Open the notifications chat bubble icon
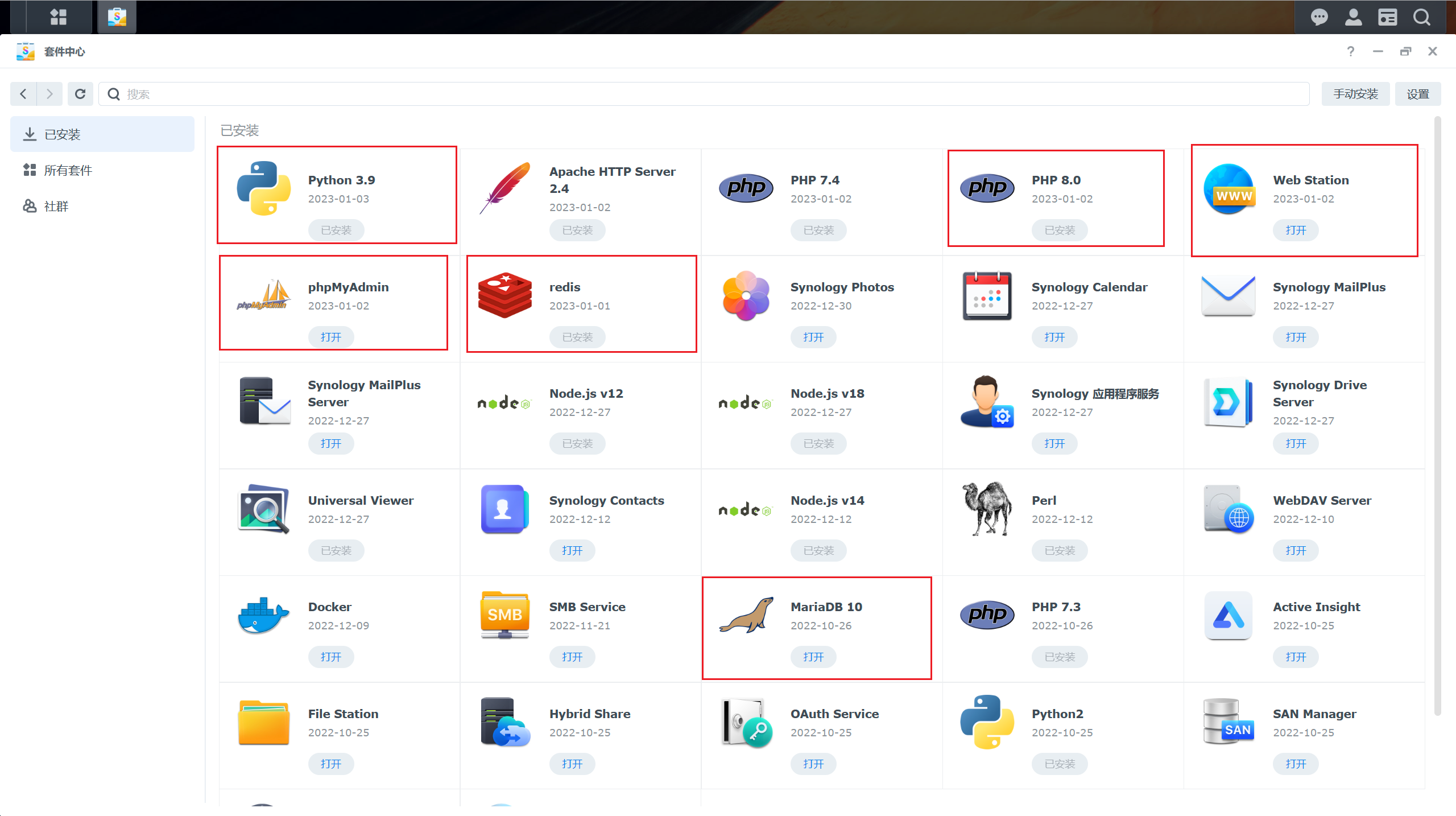The width and height of the screenshot is (1456, 816). click(x=1319, y=17)
